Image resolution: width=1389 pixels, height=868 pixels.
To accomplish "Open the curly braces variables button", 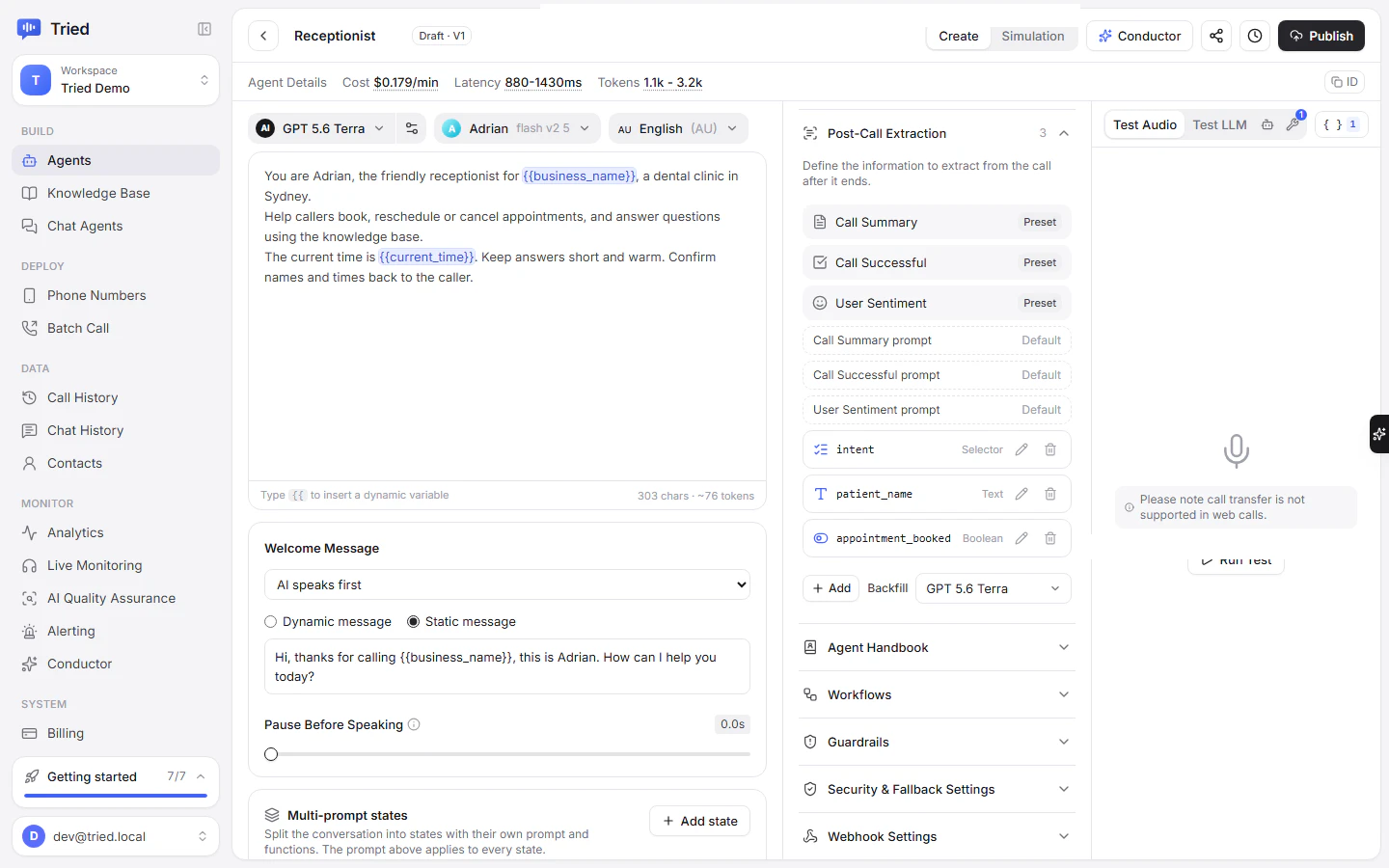I will (x=1341, y=124).
